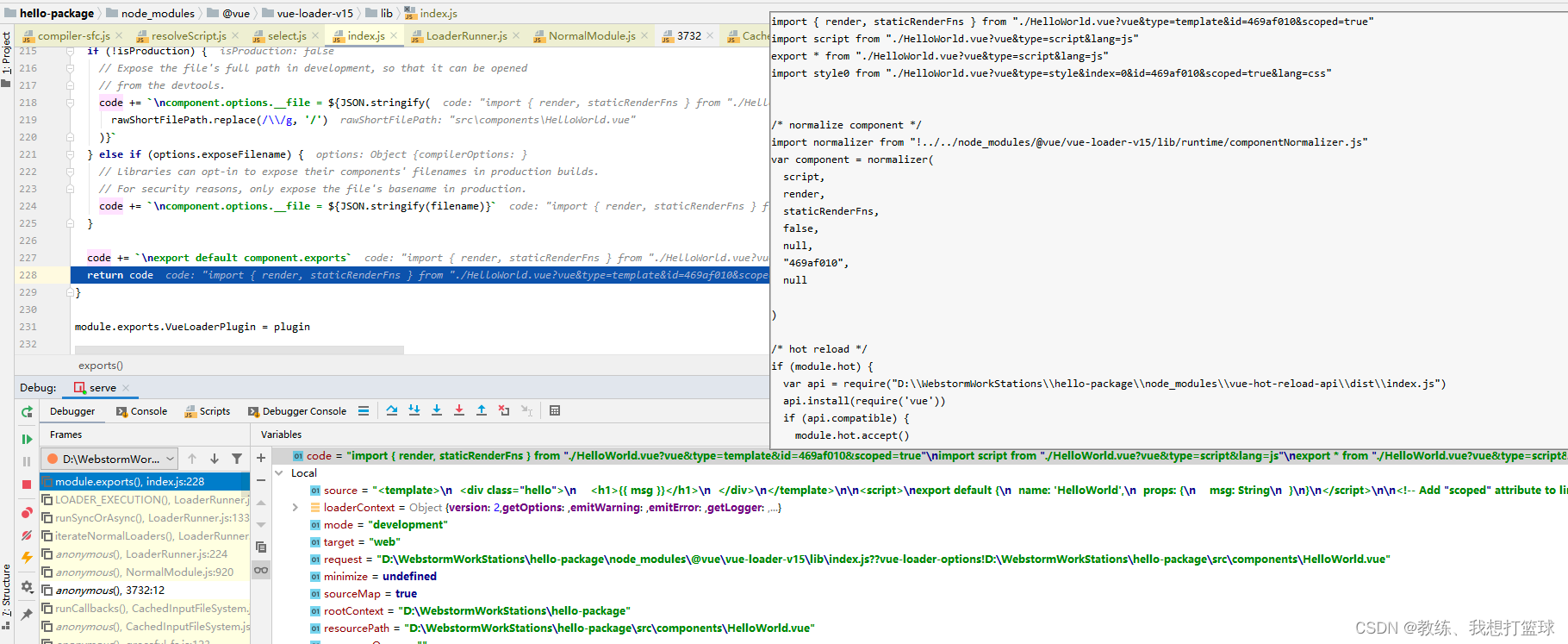The image size is (1568, 644).
Task: Expand loaderContext object variable
Action: click(296, 508)
